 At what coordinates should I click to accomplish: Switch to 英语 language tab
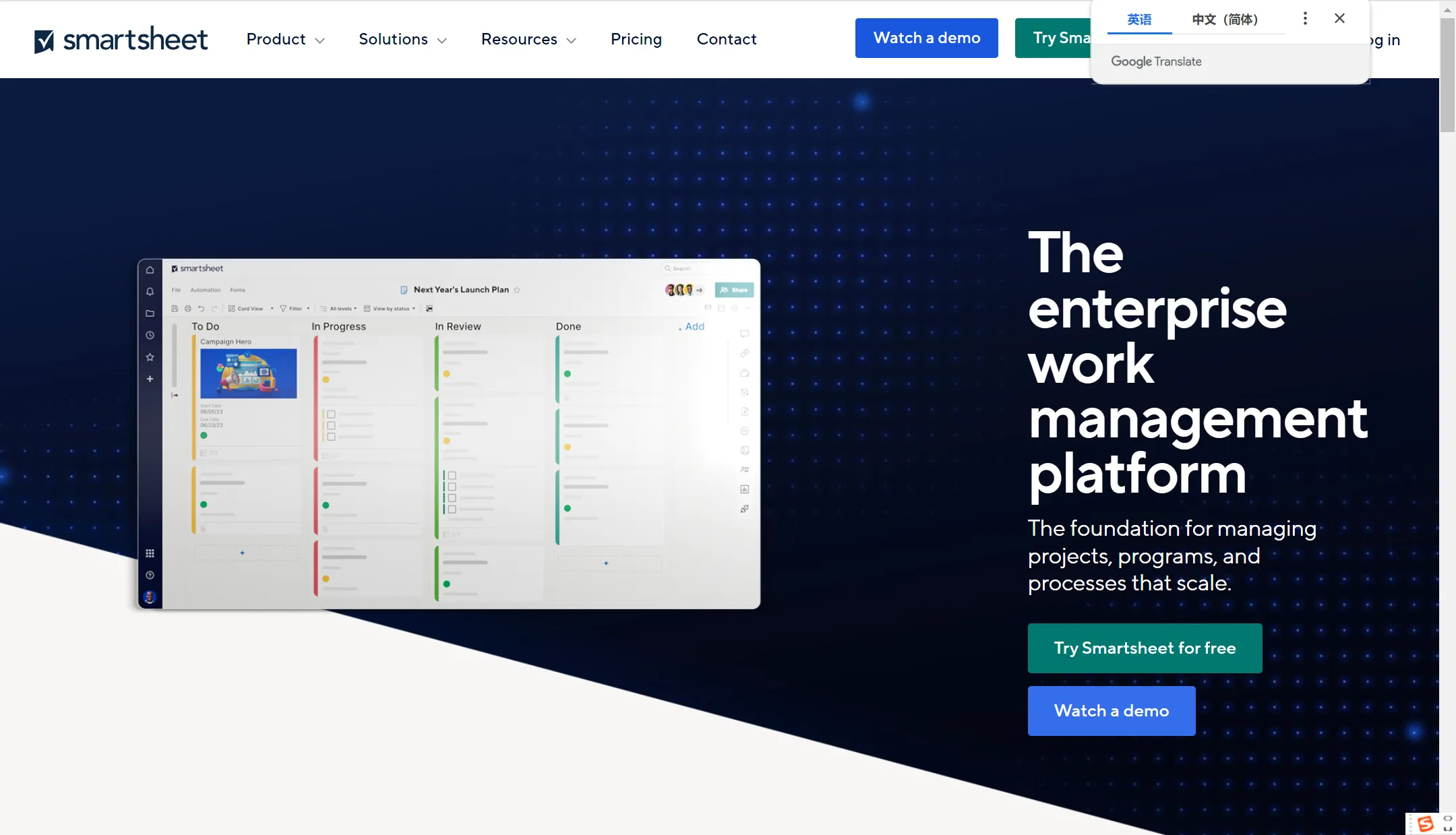click(1139, 19)
